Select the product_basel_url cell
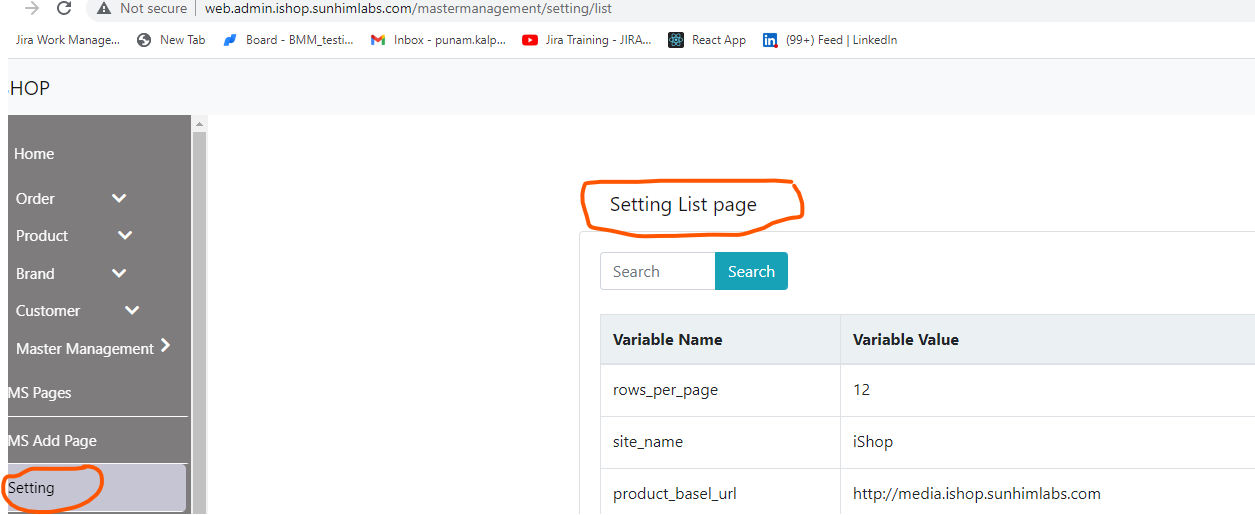This screenshot has height=515, width=1255. (720, 492)
